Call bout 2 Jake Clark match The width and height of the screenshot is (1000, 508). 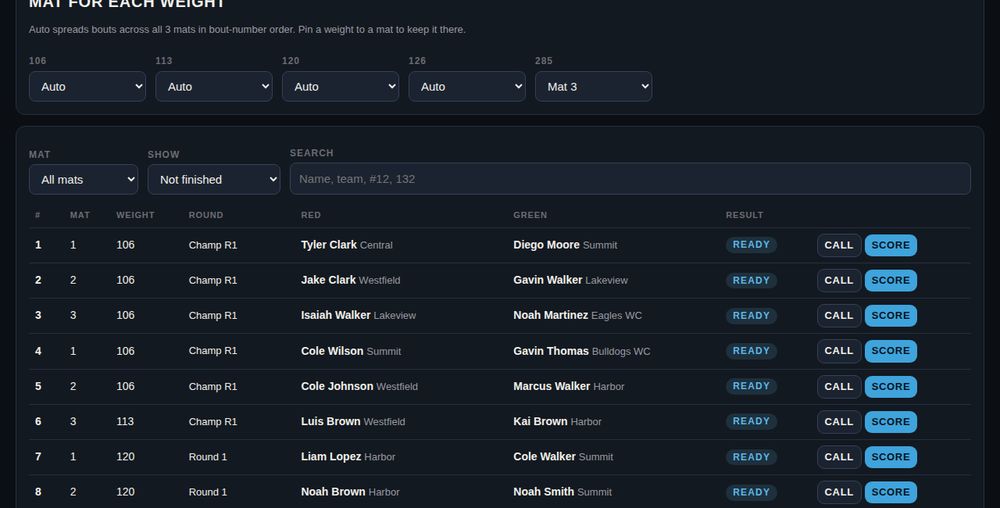tap(839, 280)
